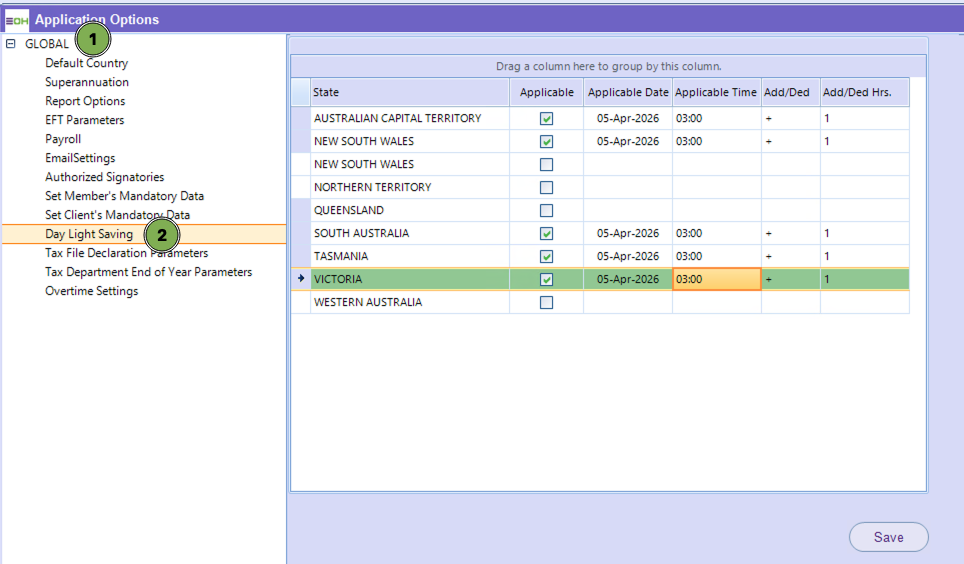
Task: Open Overtime Settings
Action: click(x=91, y=291)
